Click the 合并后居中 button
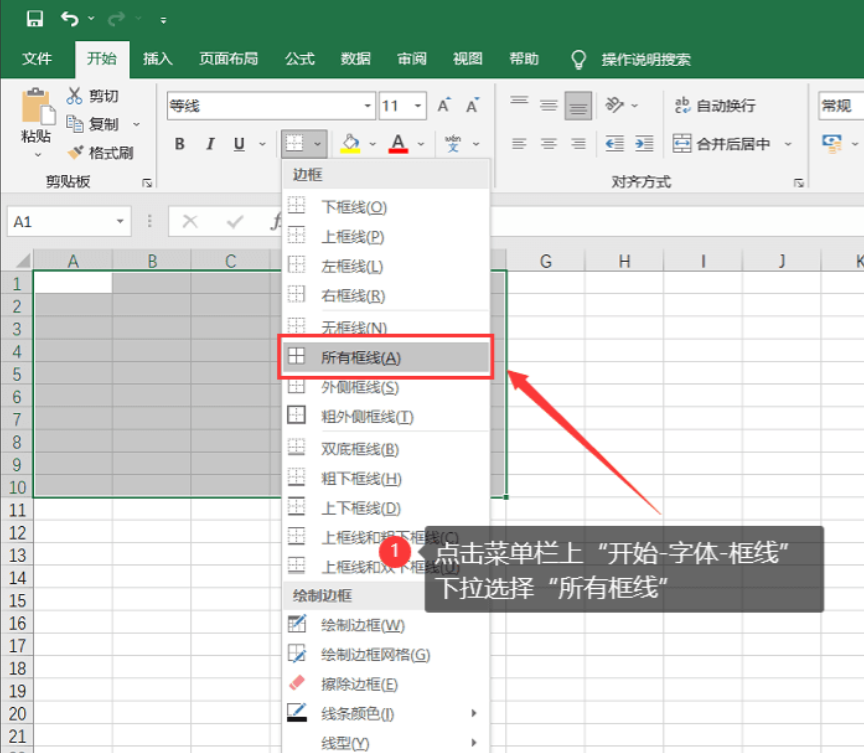 [722, 144]
